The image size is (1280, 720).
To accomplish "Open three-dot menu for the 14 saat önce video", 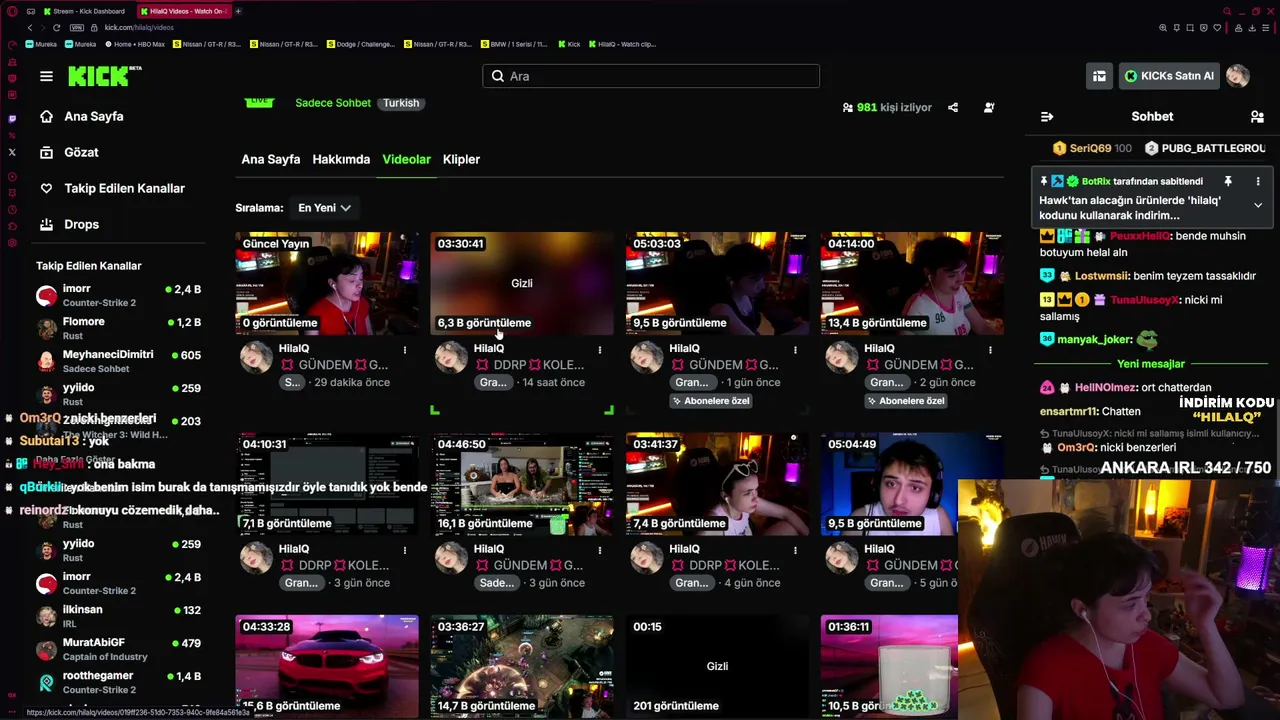I will (x=599, y=350).
